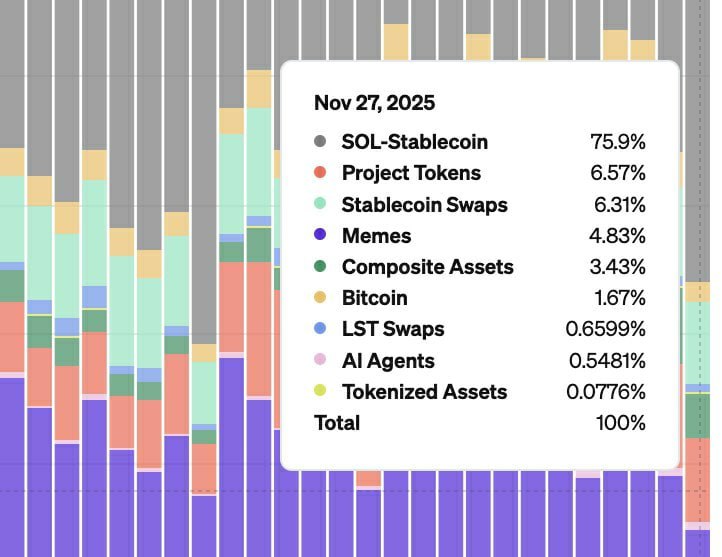Click the yellow Bitcoin legend dot
Image resolution: width=722 pixels, height=557 pixels.
pyautogui.click(x=320, y=298)
